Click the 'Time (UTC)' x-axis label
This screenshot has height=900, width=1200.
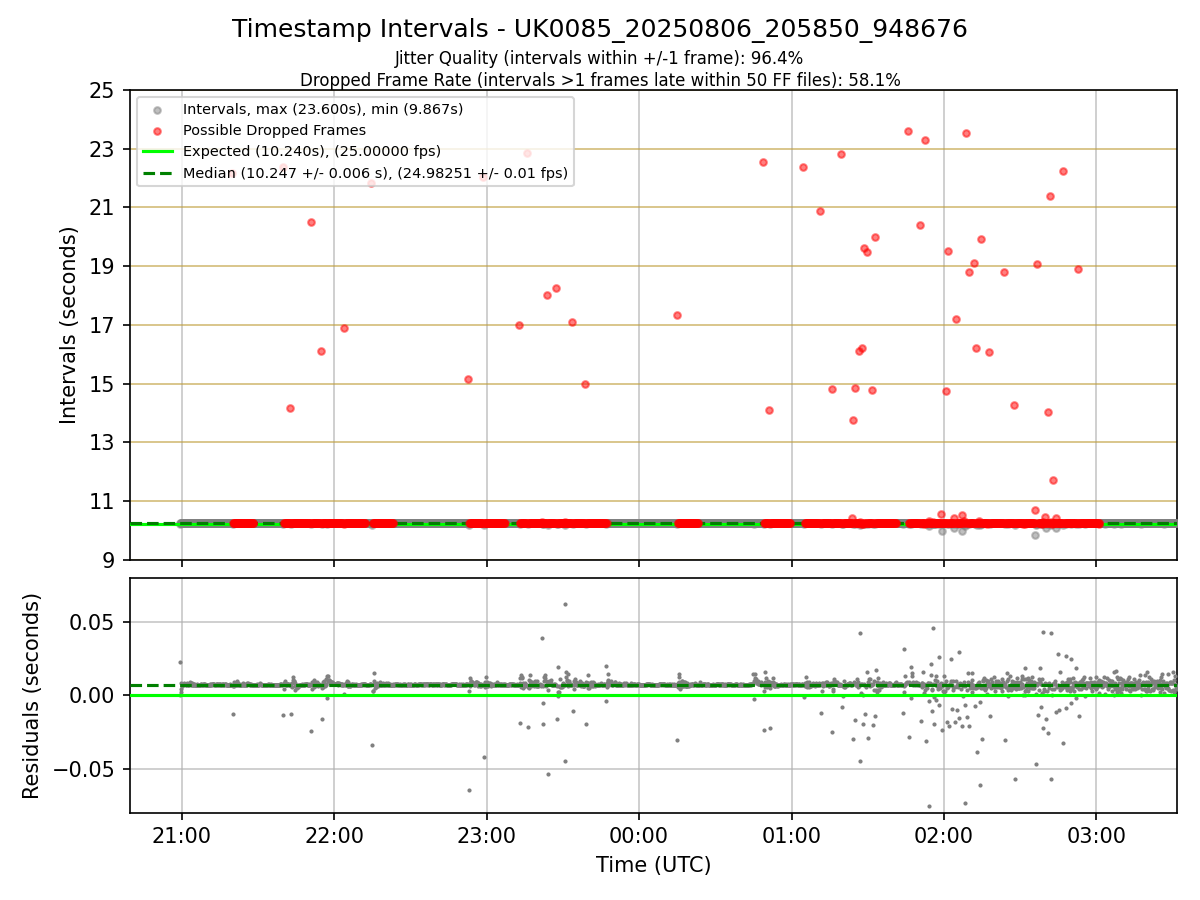tap(653, 865)
